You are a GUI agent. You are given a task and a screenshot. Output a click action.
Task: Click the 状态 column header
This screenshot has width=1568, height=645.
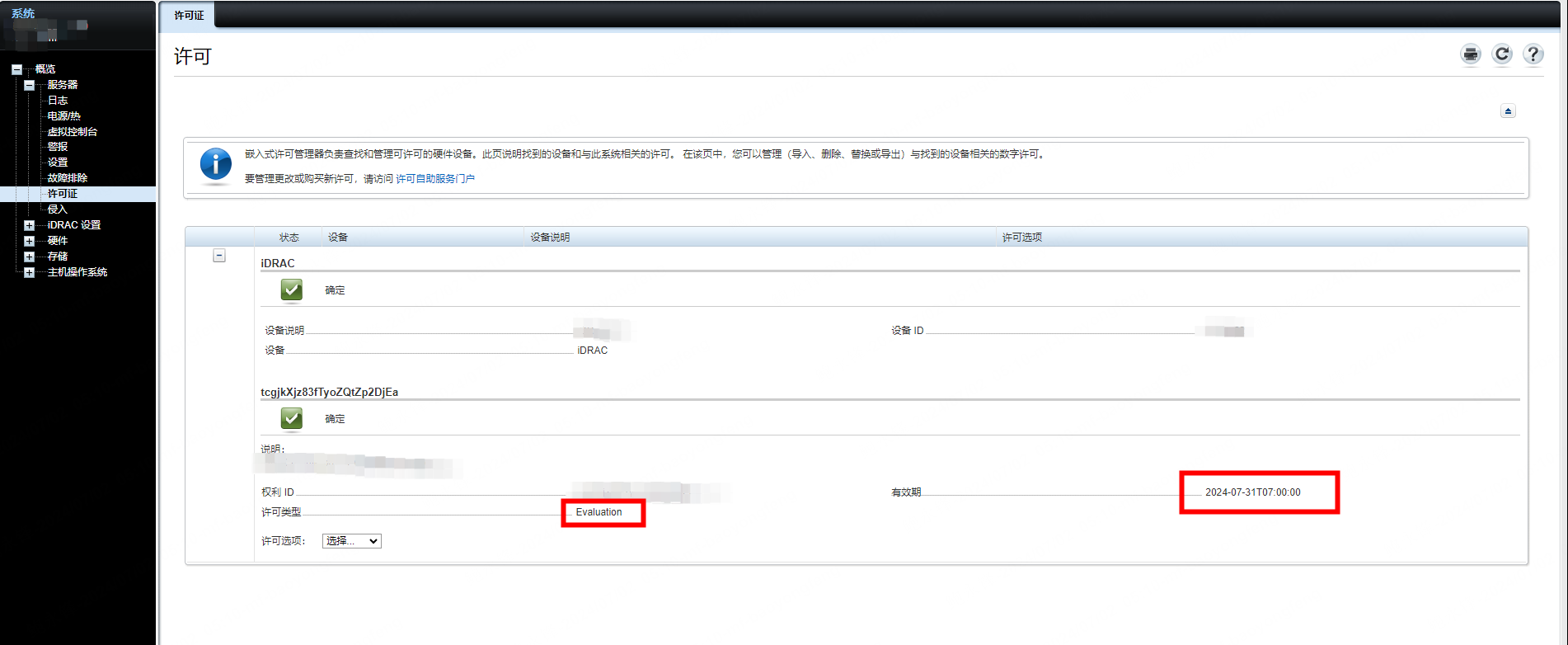coord(289,238)
